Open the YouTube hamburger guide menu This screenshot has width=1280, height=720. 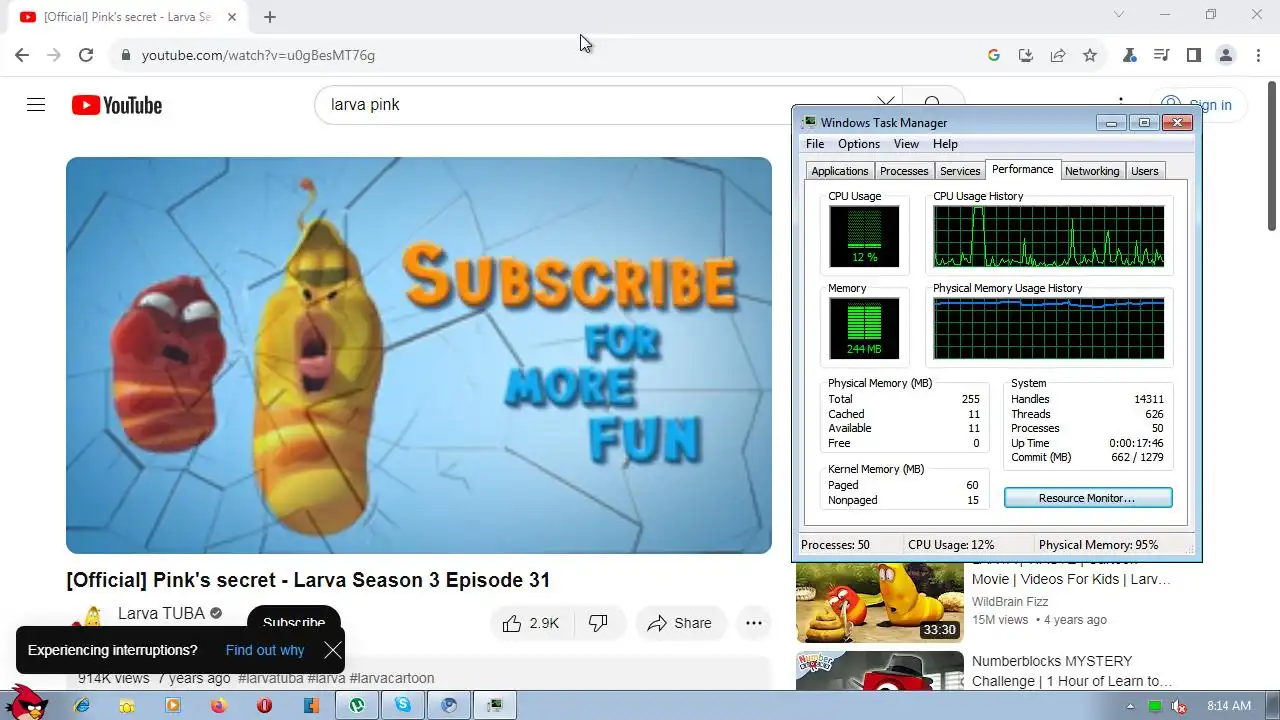[36, 105]
